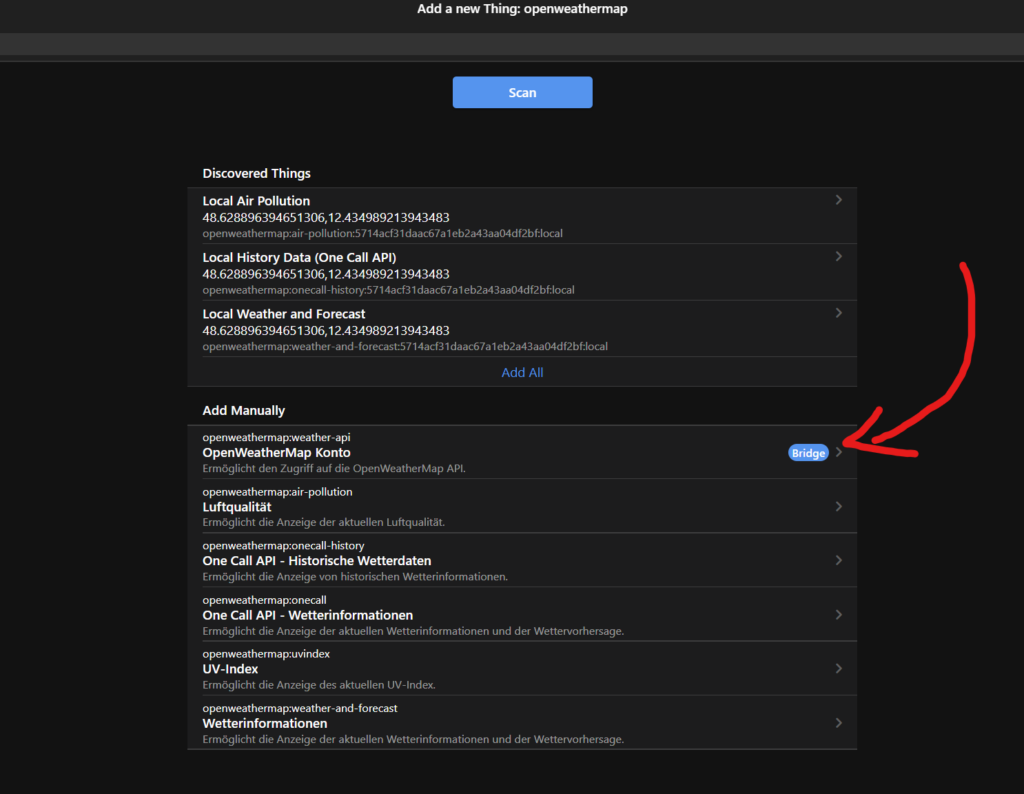Open chevron for Wetterinformationen forecast row
Screen dimensions: 1024x794
839,723
